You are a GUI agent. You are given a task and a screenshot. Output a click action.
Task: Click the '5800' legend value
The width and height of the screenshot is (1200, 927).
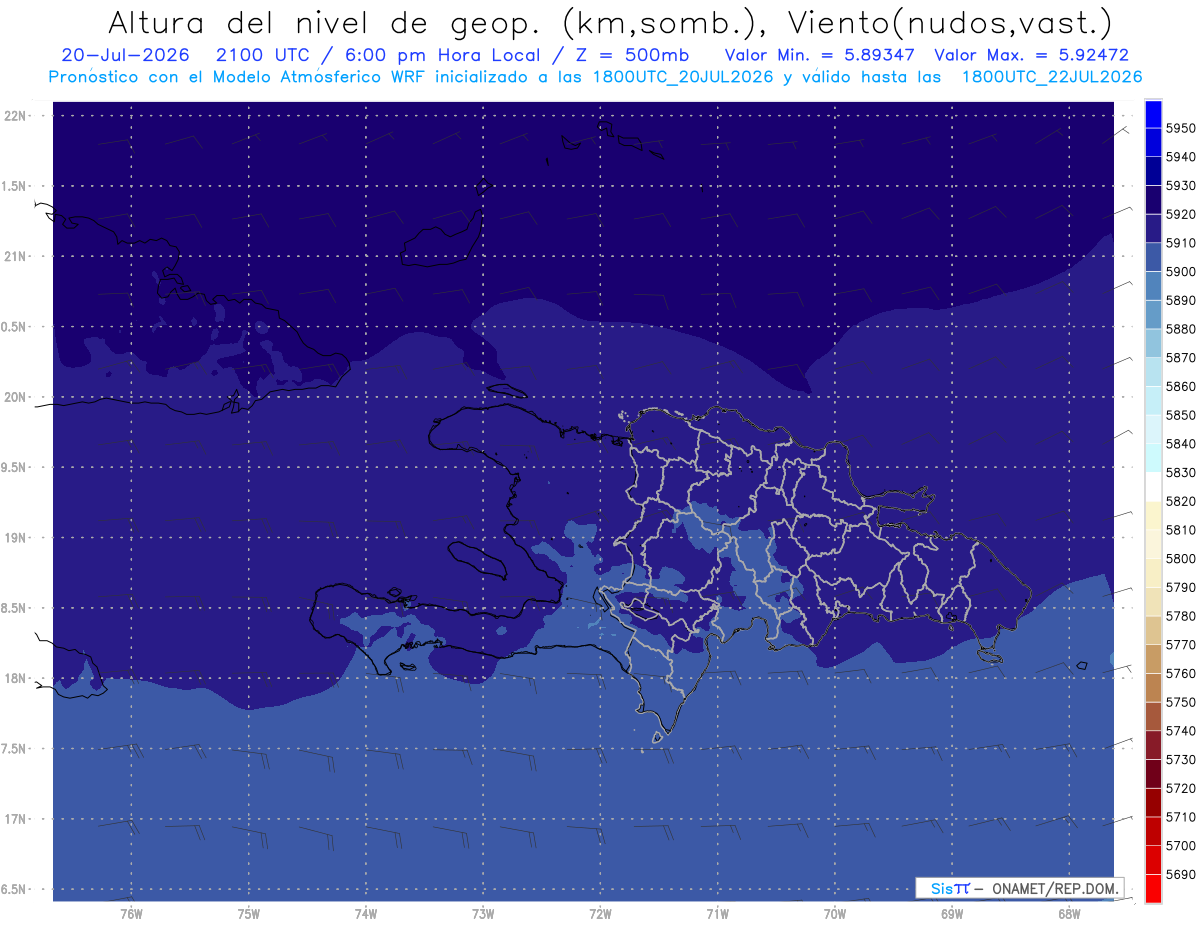[x=1181, y=559]
